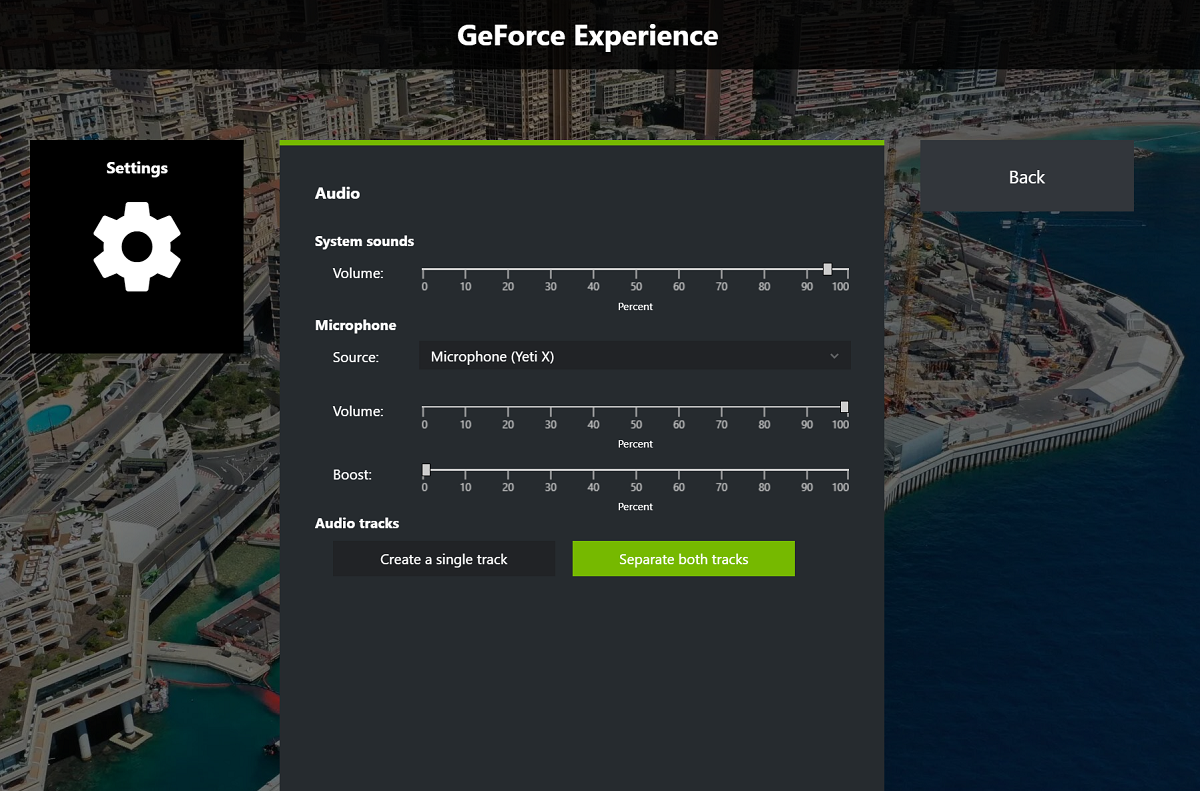
Task: Set Microphone volume to 70 percent
Action: 721,408
